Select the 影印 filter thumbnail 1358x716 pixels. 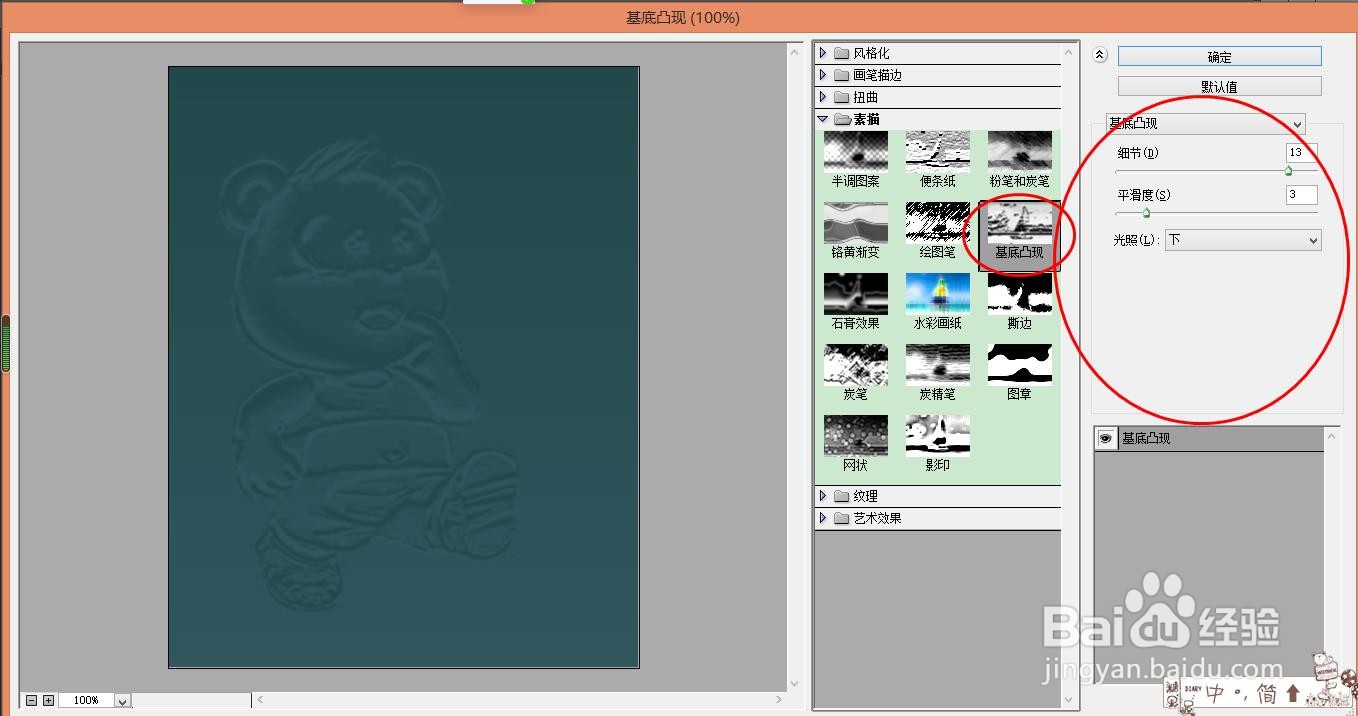[937, 435]
